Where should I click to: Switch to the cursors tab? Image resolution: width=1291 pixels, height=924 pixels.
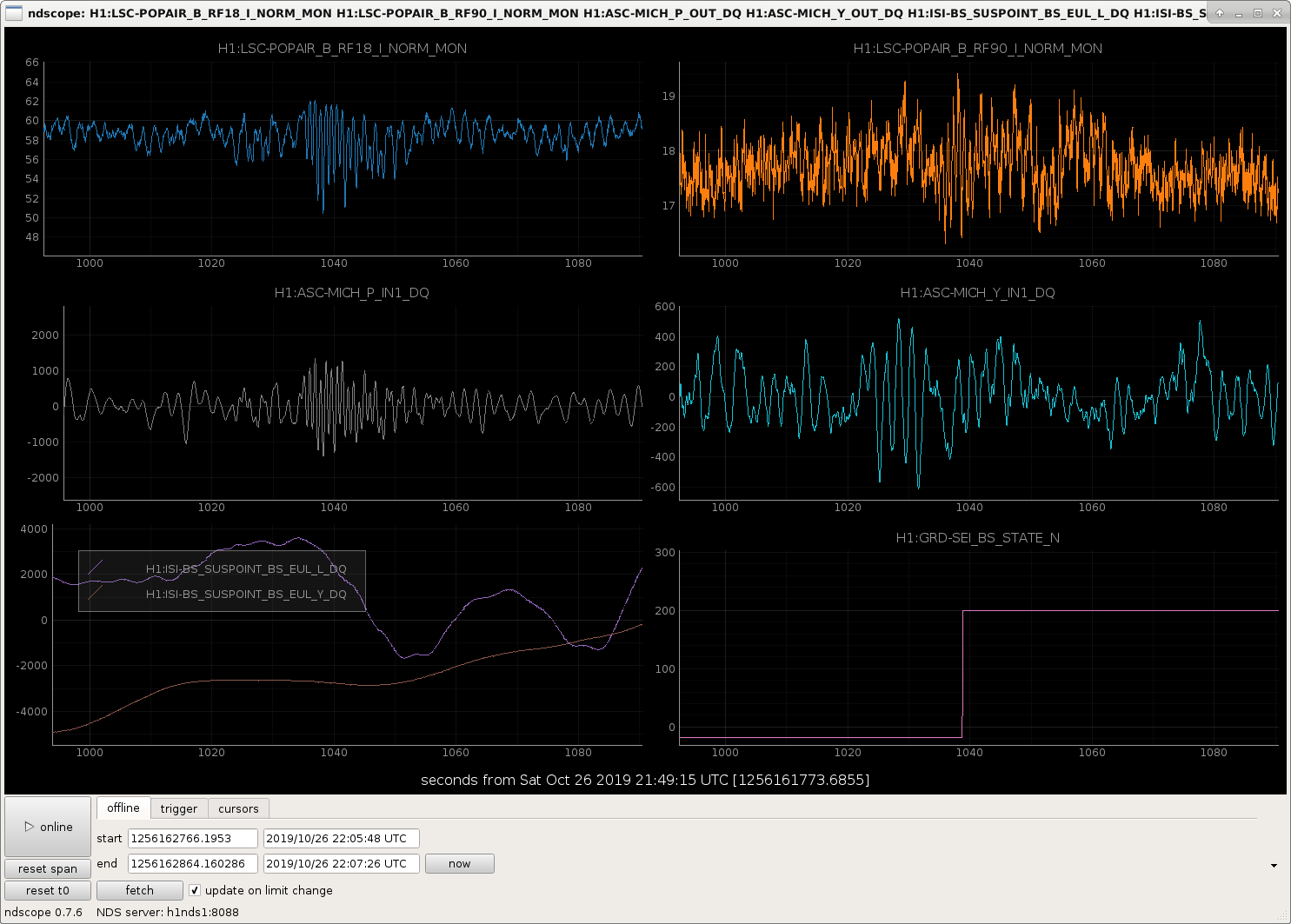[x=238, y=808]
